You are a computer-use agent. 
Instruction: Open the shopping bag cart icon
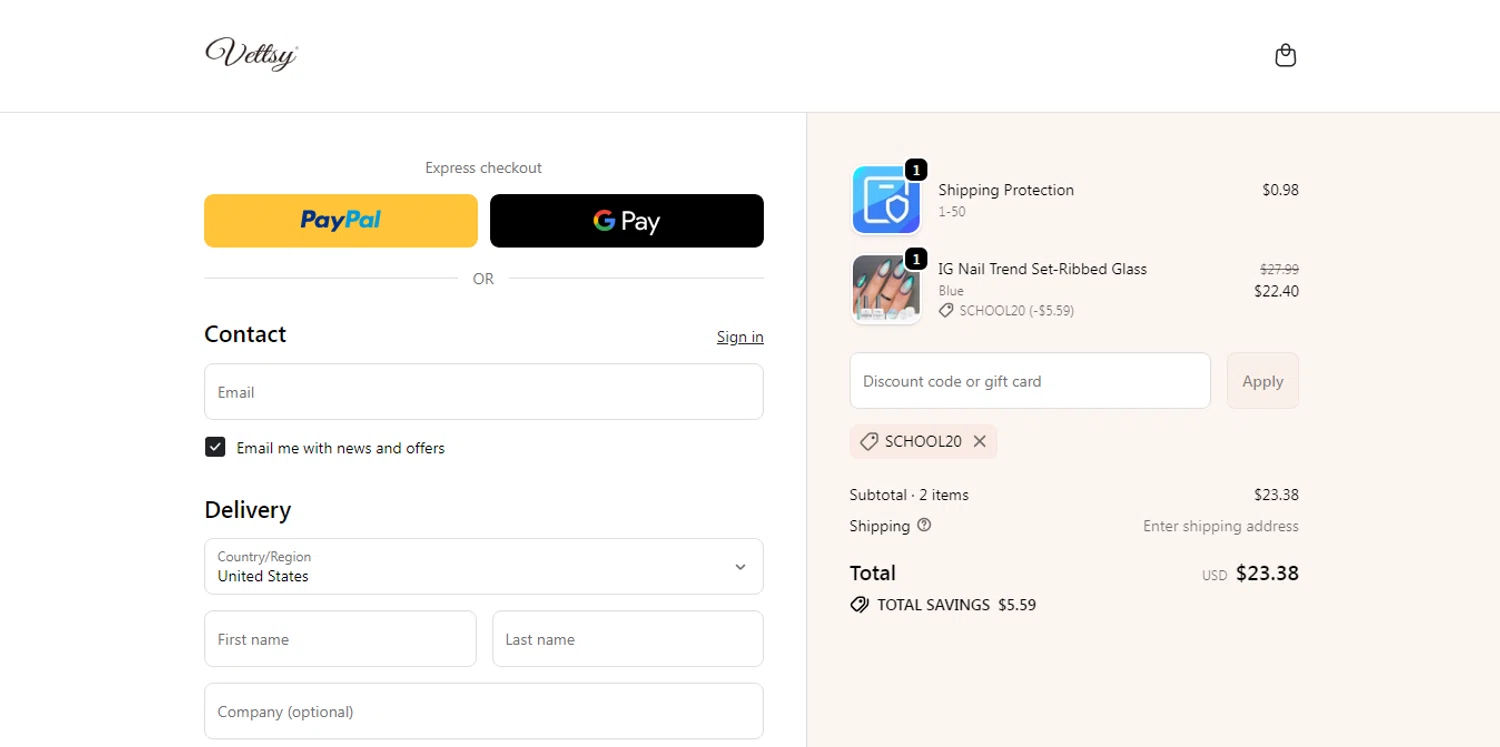coord(1286,55)
